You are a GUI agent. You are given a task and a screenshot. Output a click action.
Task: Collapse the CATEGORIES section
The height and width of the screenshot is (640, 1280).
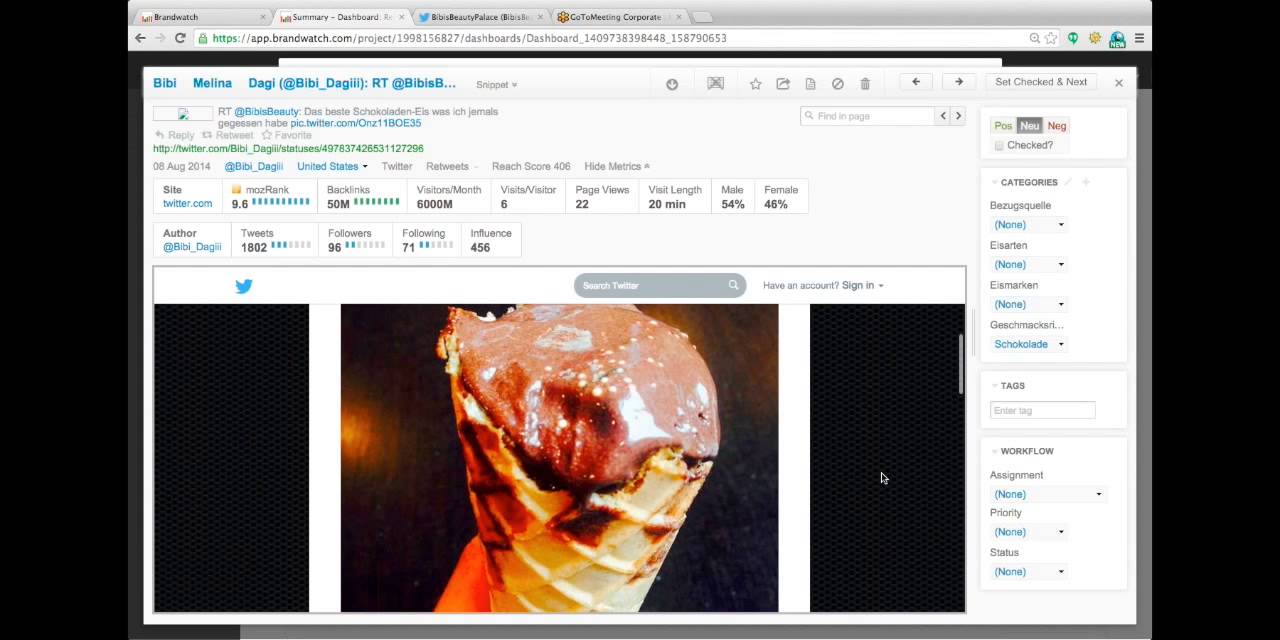(x=995, y=183)
